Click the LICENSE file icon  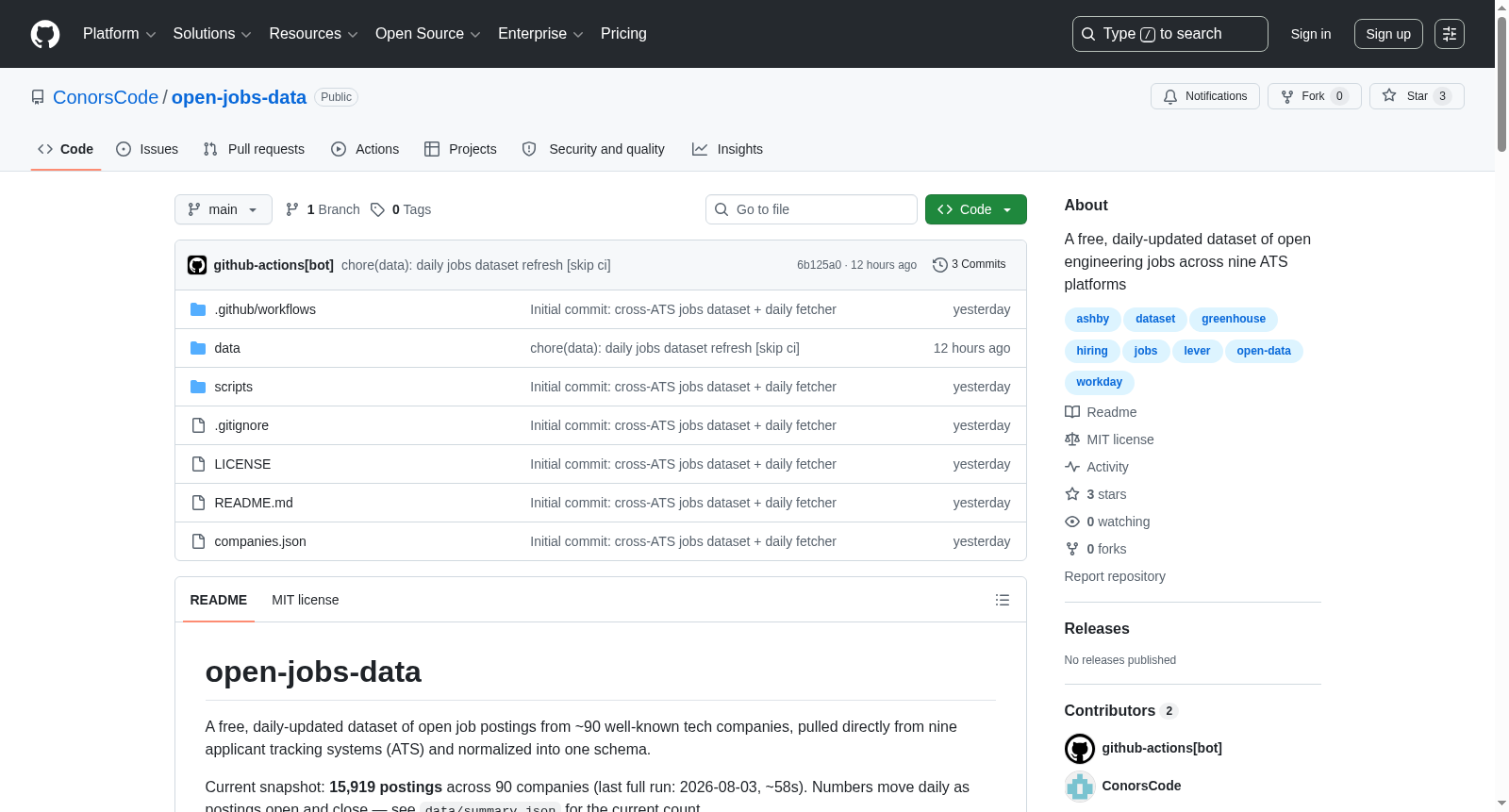pos(198,464)
